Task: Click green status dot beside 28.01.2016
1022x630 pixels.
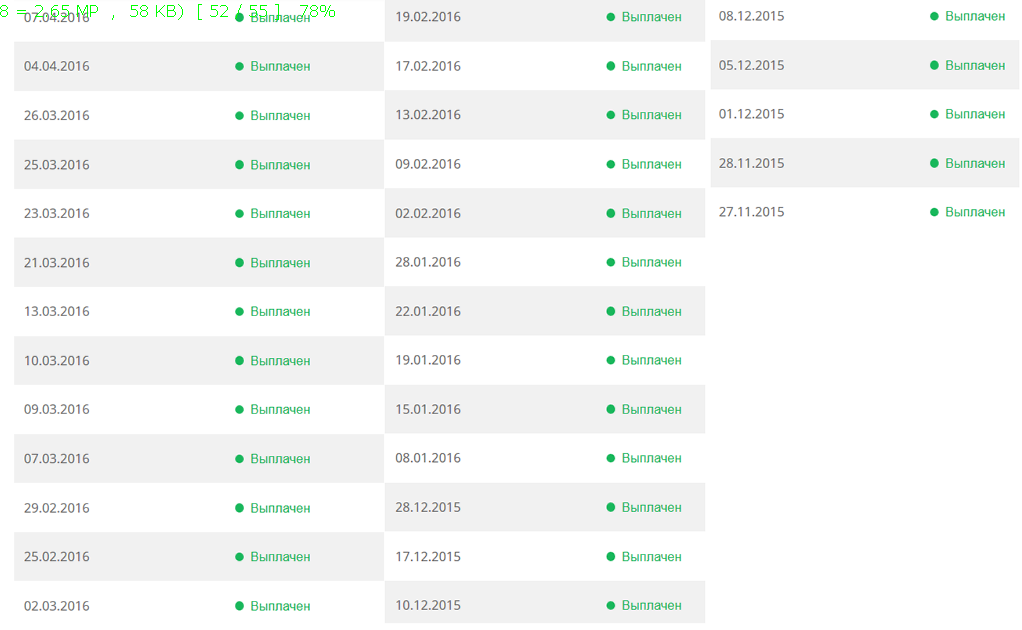Action: [611, 262]
